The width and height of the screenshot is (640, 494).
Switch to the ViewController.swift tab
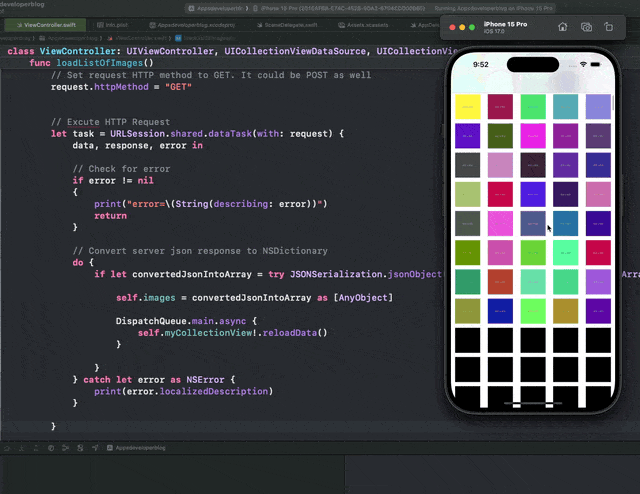coord(46,25)
